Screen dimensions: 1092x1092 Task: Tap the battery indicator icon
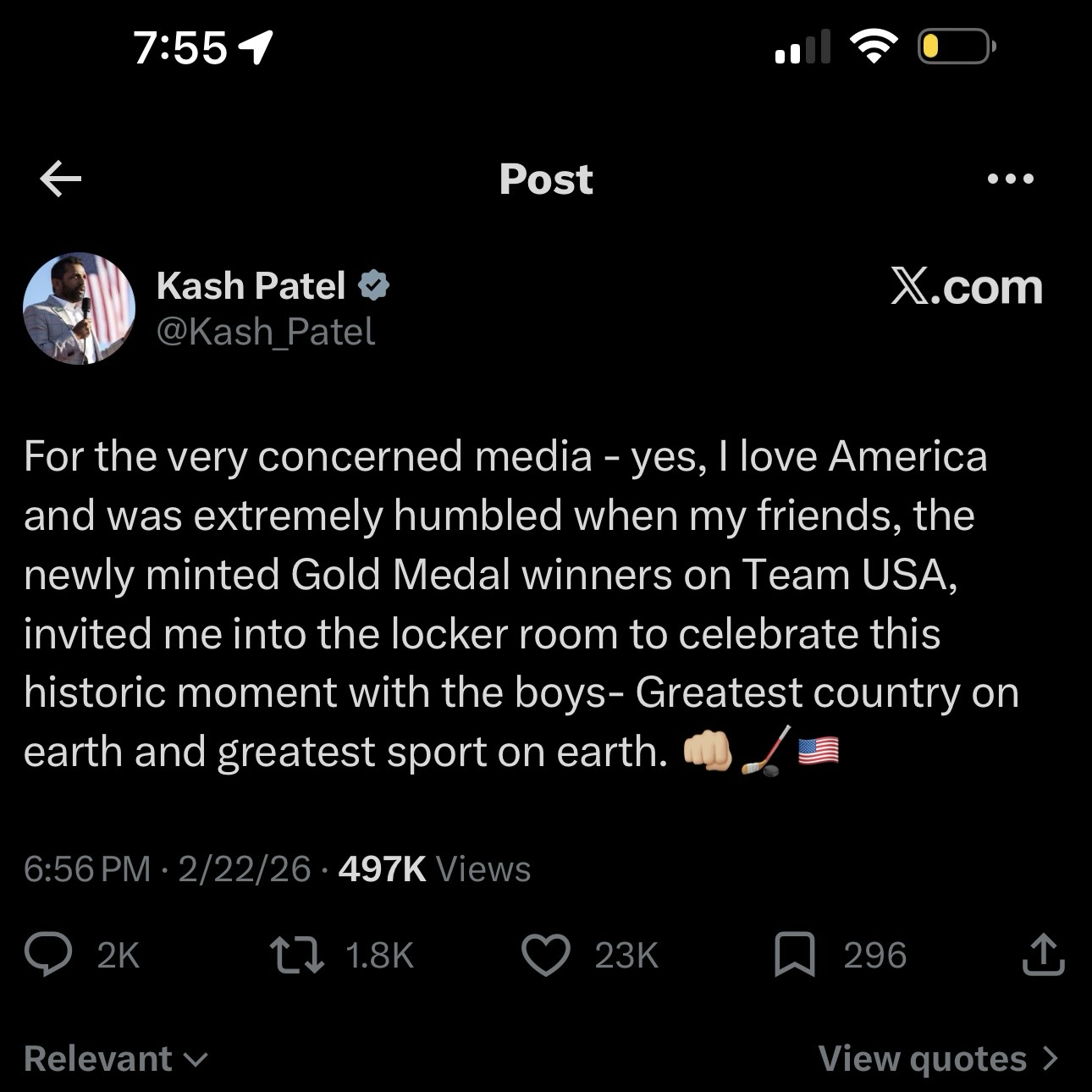click(956, 47)
